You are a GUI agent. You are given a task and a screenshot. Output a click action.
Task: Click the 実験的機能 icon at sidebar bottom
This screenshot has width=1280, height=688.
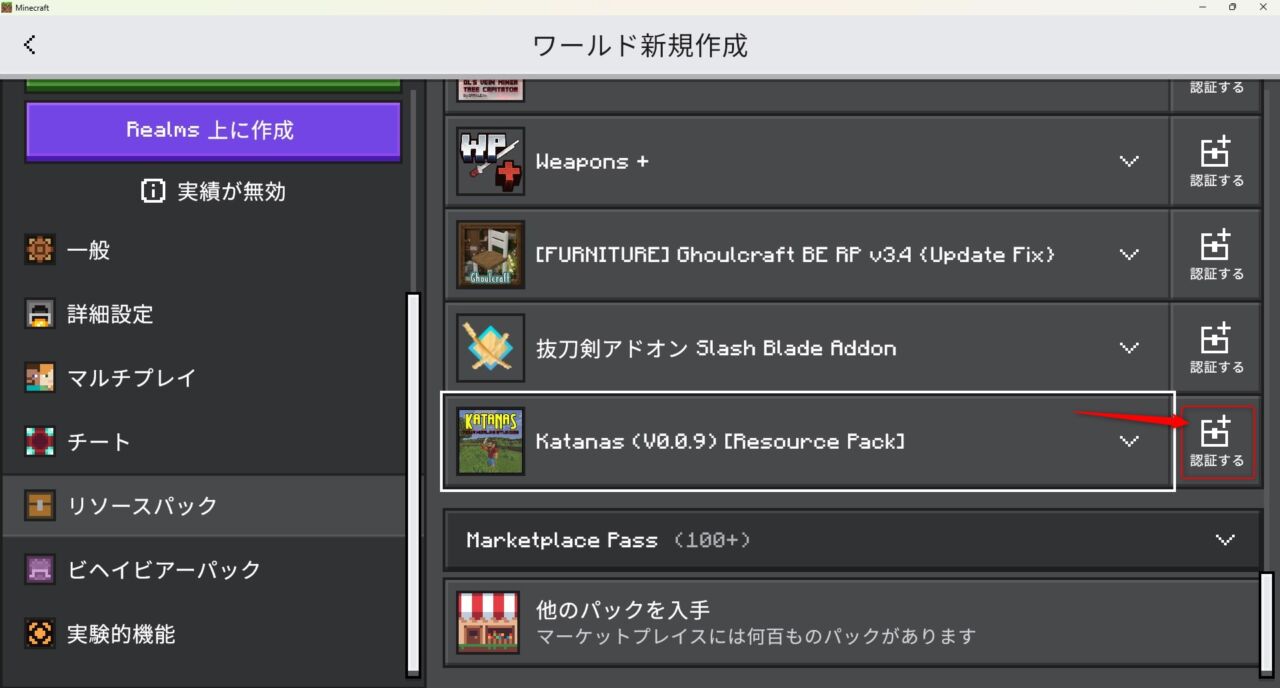[x=40, y=633]
